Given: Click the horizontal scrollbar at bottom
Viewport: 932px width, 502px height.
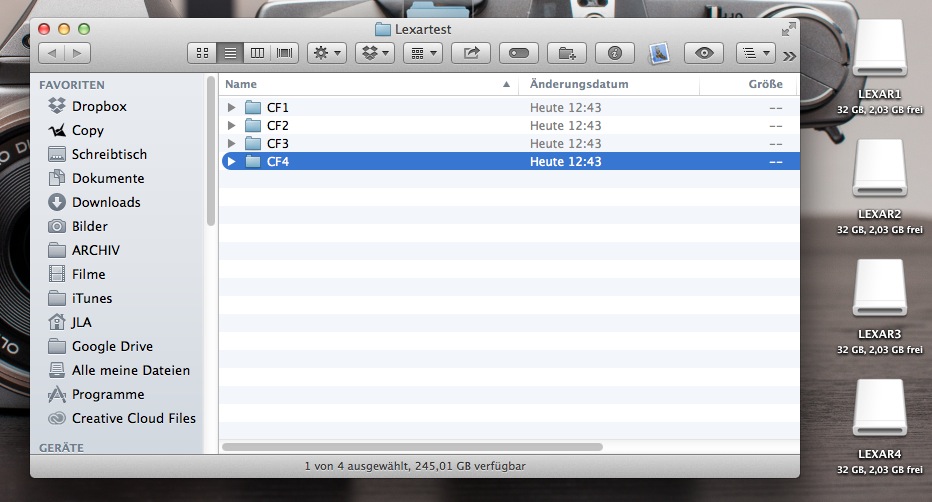Looking at the screenshot, I should point(412,447).
